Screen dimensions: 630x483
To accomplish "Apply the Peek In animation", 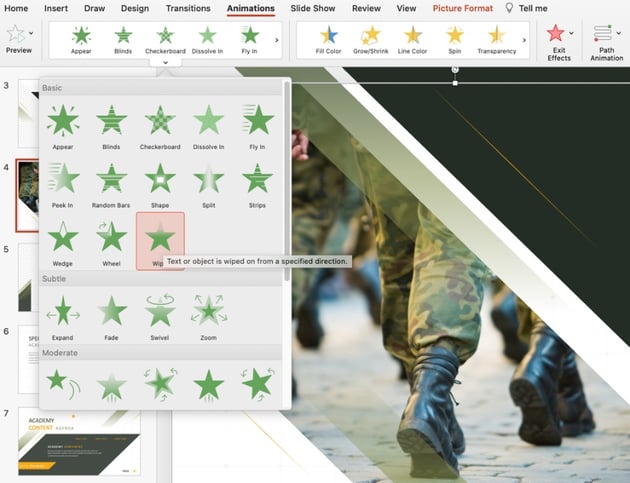I will 63,181.
